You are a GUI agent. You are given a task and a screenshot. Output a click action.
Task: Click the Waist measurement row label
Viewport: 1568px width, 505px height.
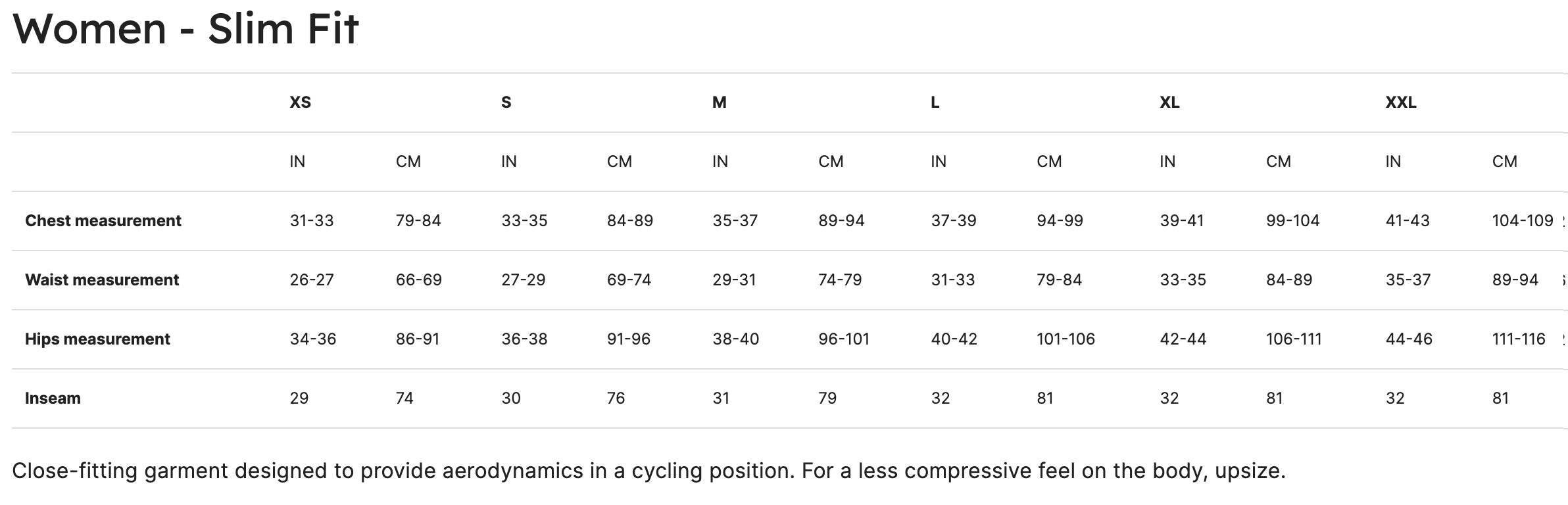[102, 280]
